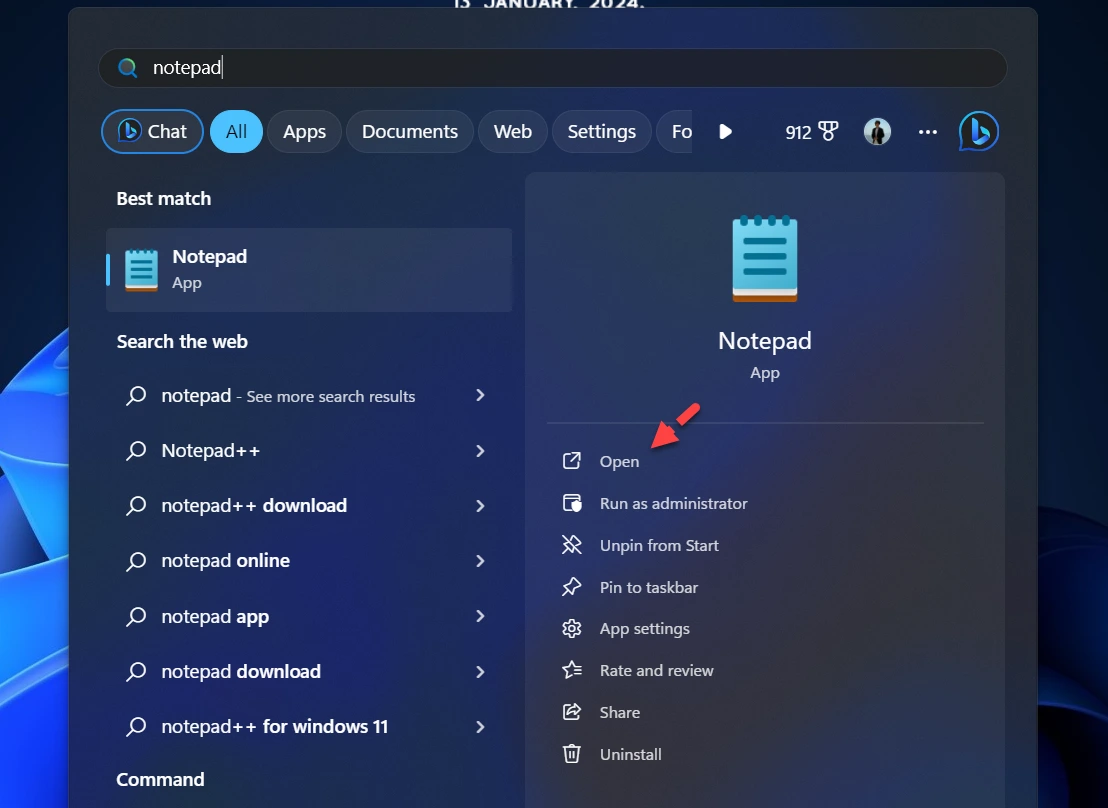
Task: Select the All filter tab
Action: coord(236,131)
